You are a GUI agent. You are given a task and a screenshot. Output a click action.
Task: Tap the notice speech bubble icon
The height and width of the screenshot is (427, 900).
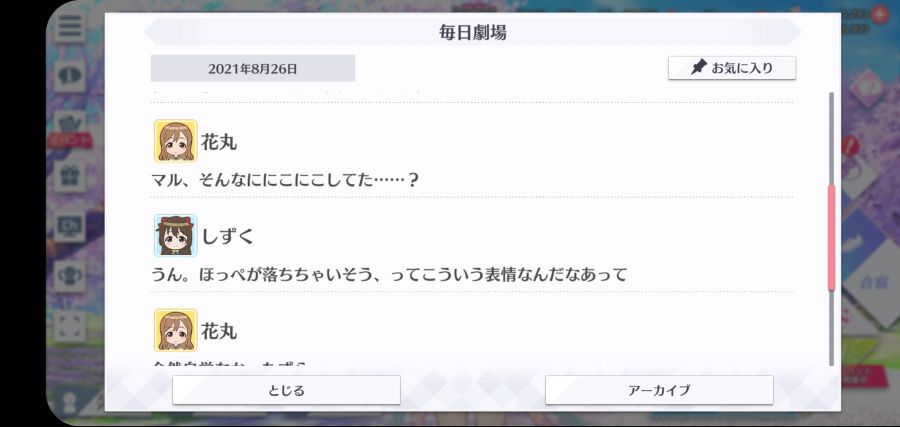70,76
